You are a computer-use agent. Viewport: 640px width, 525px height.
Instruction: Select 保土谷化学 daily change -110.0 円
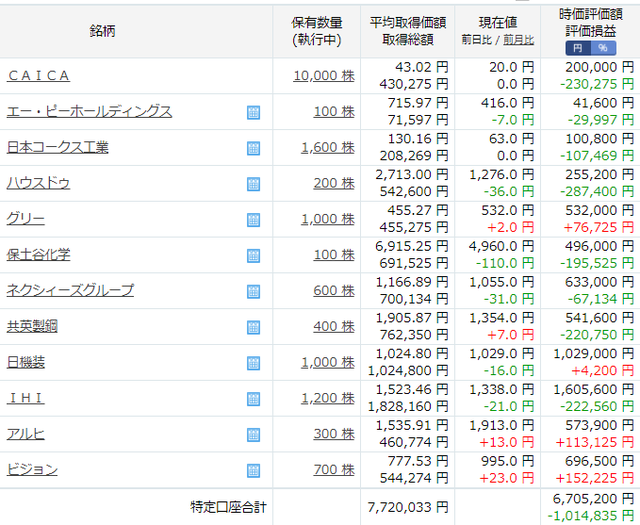click(505, 264)
